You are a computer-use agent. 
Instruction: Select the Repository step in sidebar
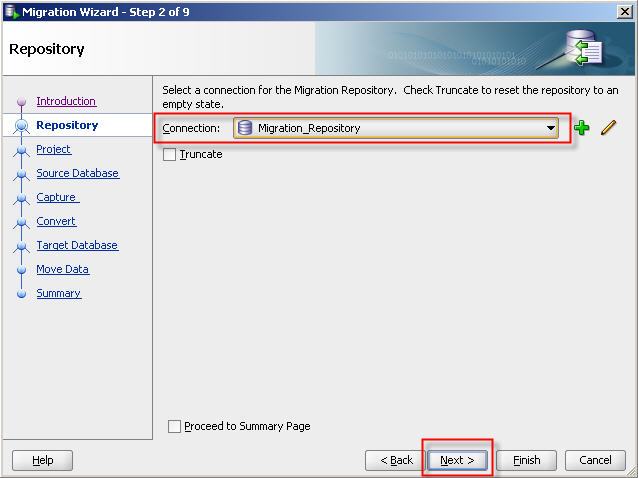pyautogui.click(x=67, y=125)
